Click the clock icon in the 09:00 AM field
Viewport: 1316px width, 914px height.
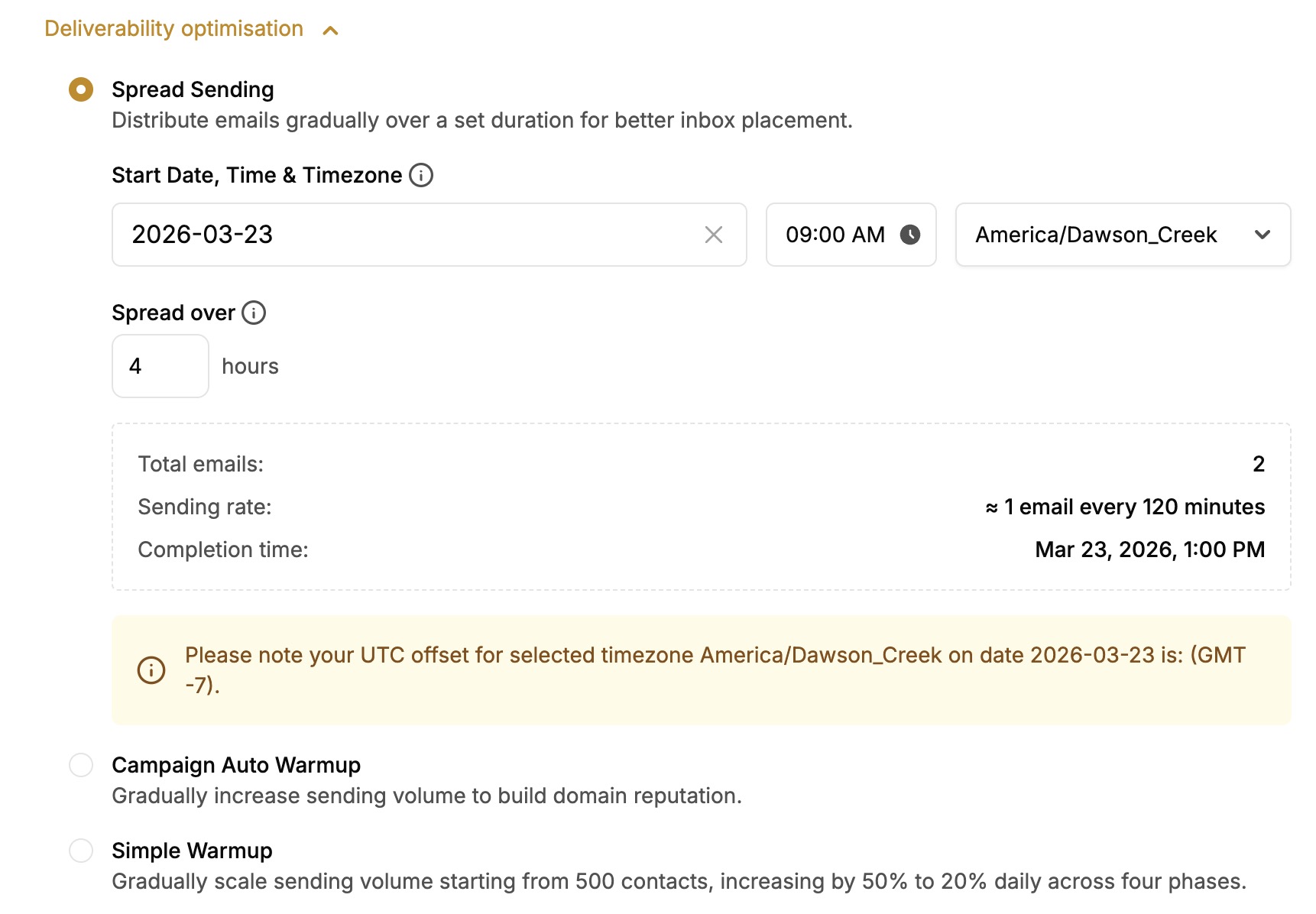pos(911,235)
